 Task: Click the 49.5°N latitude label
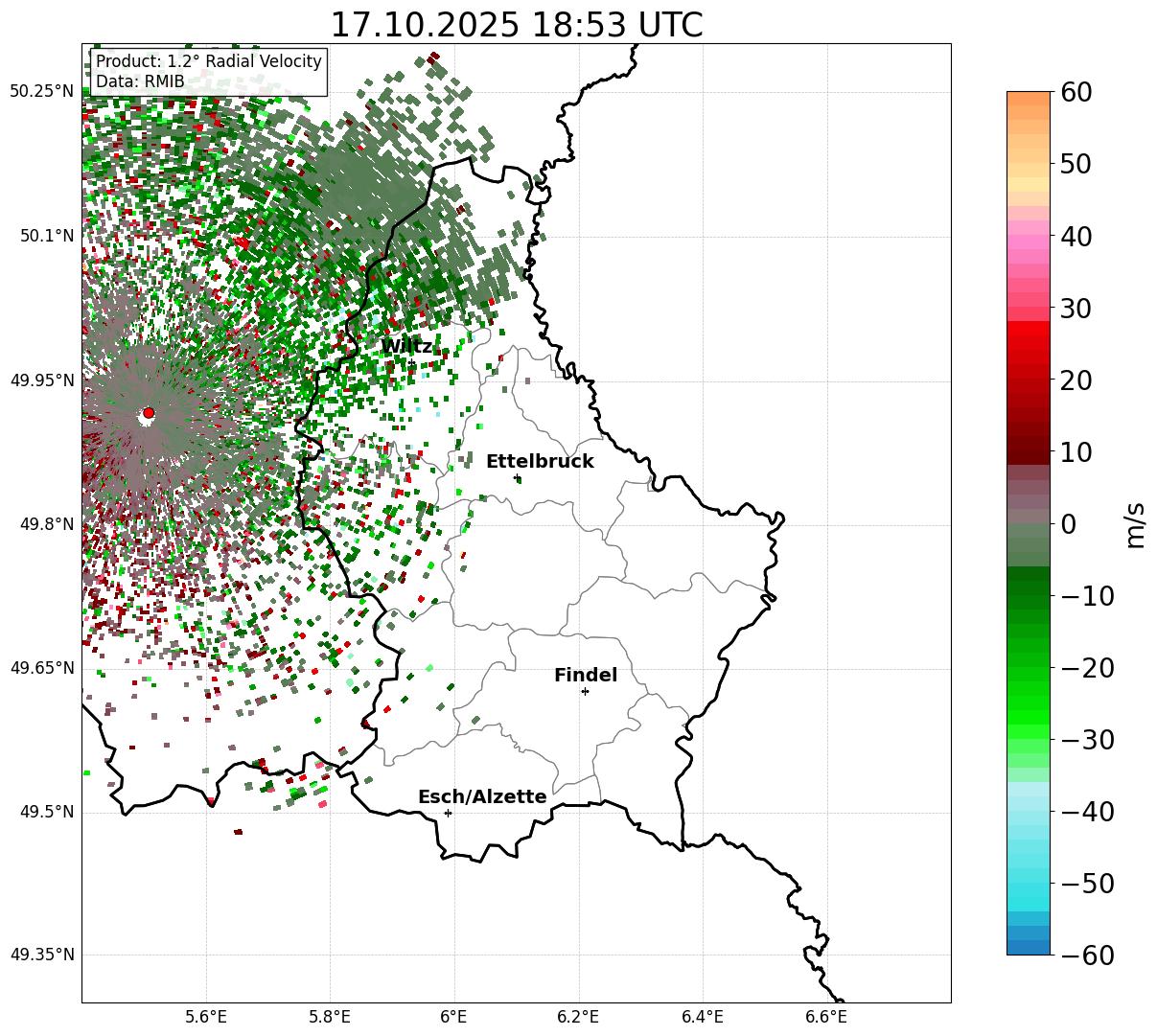46,812
